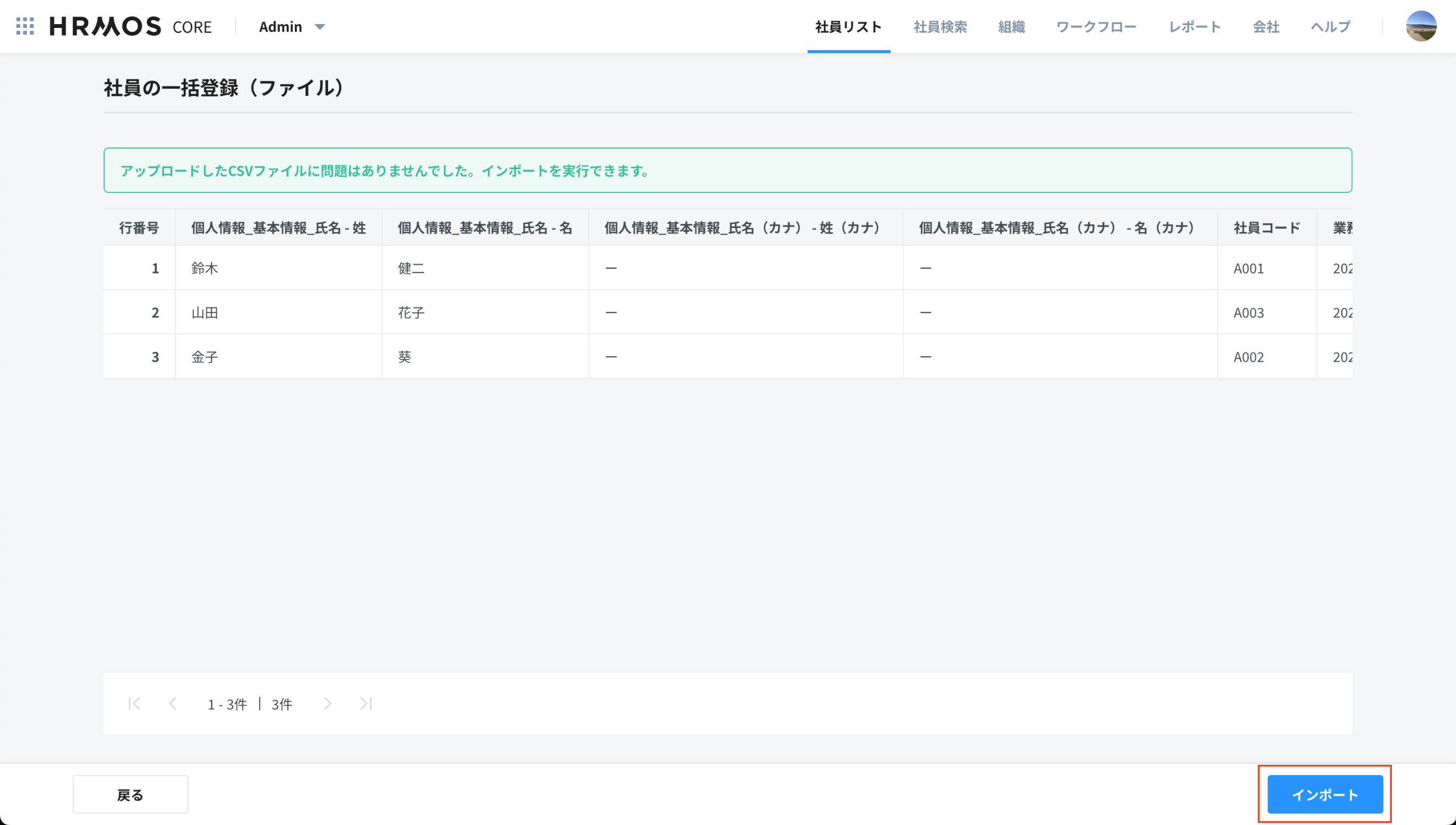Click employee code A003 cell
Viewport: 1456px width, 825px height.
coord(1248,313)
